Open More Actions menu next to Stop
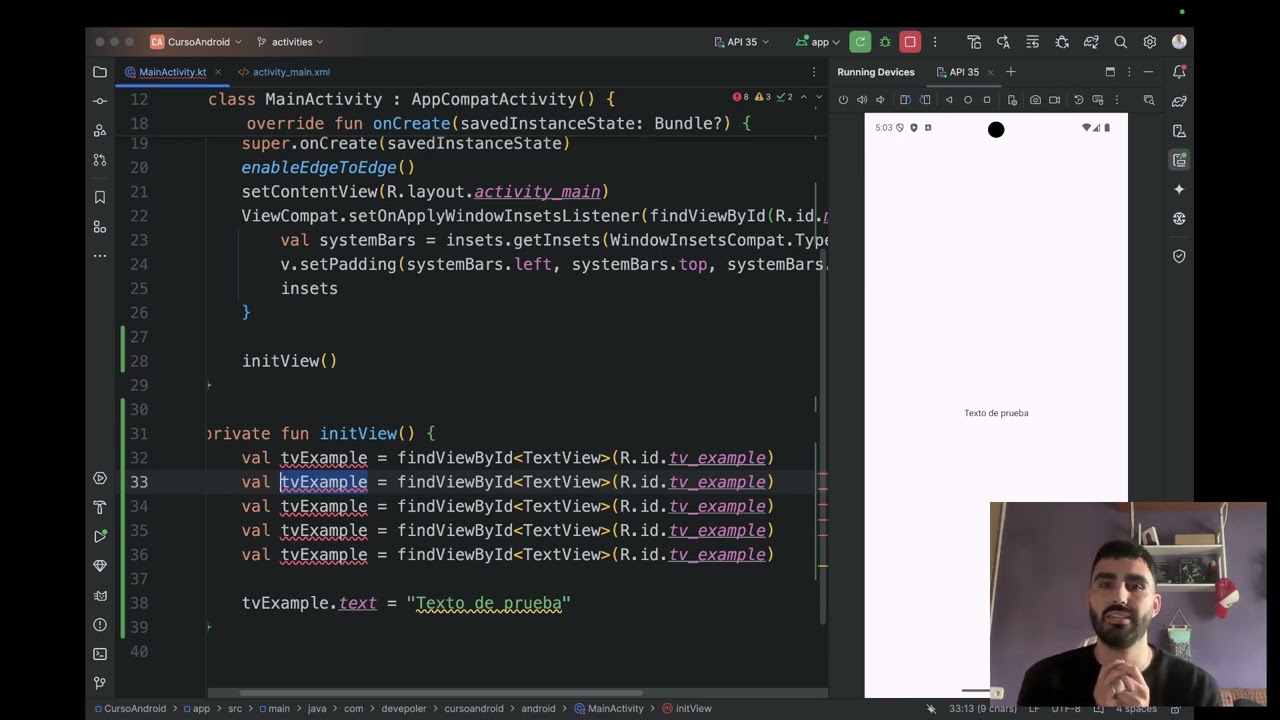Viewport: 1280px width, 720px height. point(935,42)
